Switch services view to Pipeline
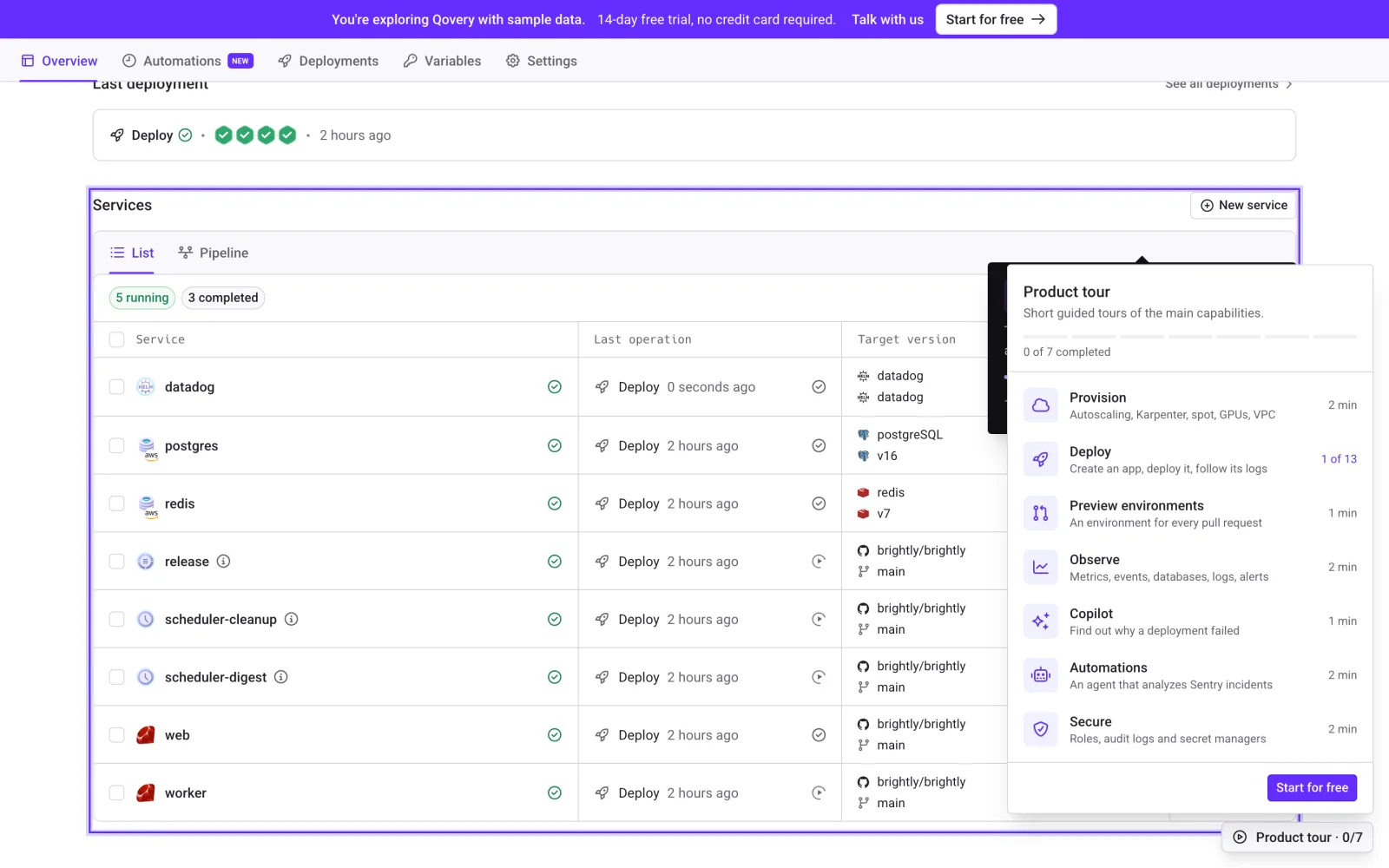The height and width of the screenshot is (868, 1389). click(214, 253)
